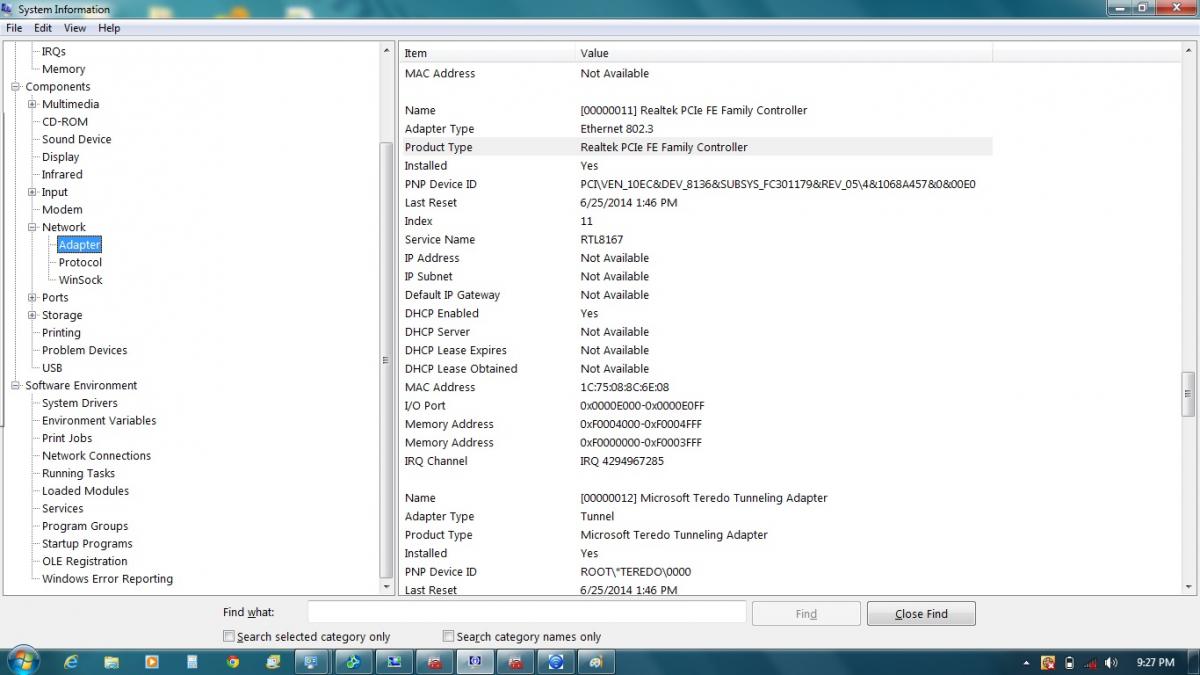
Task: Toggle 'Search category names only' checkbox
Action: pyautogui.click(x=449, y=636)
